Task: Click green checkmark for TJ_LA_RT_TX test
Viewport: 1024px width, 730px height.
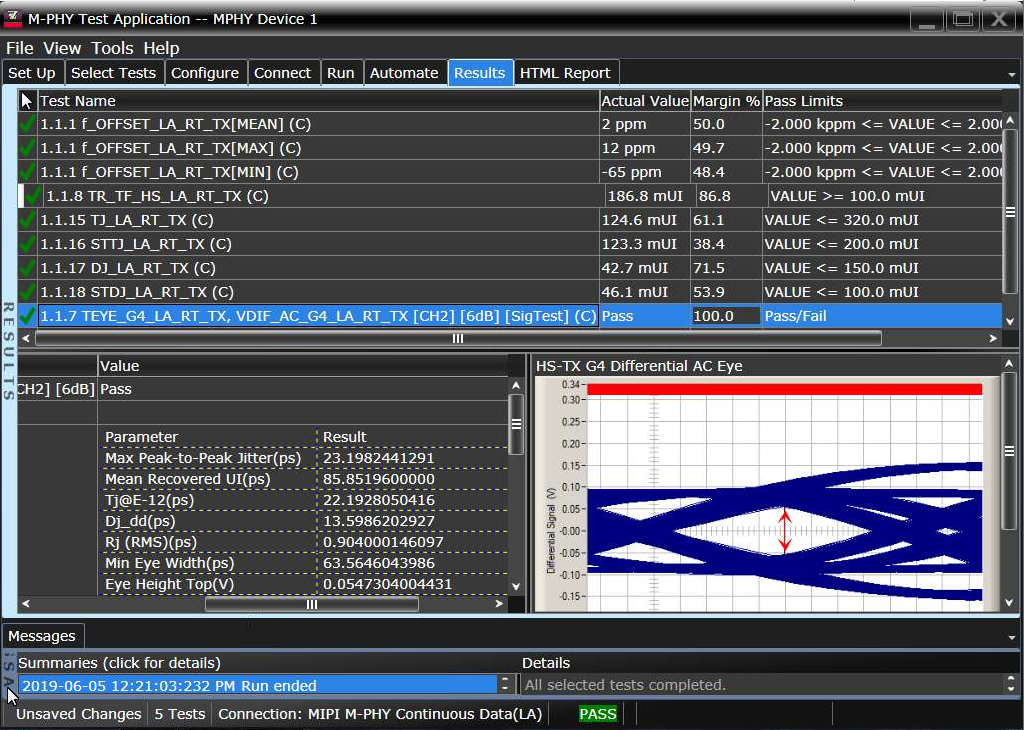Action: click(28, 220)
